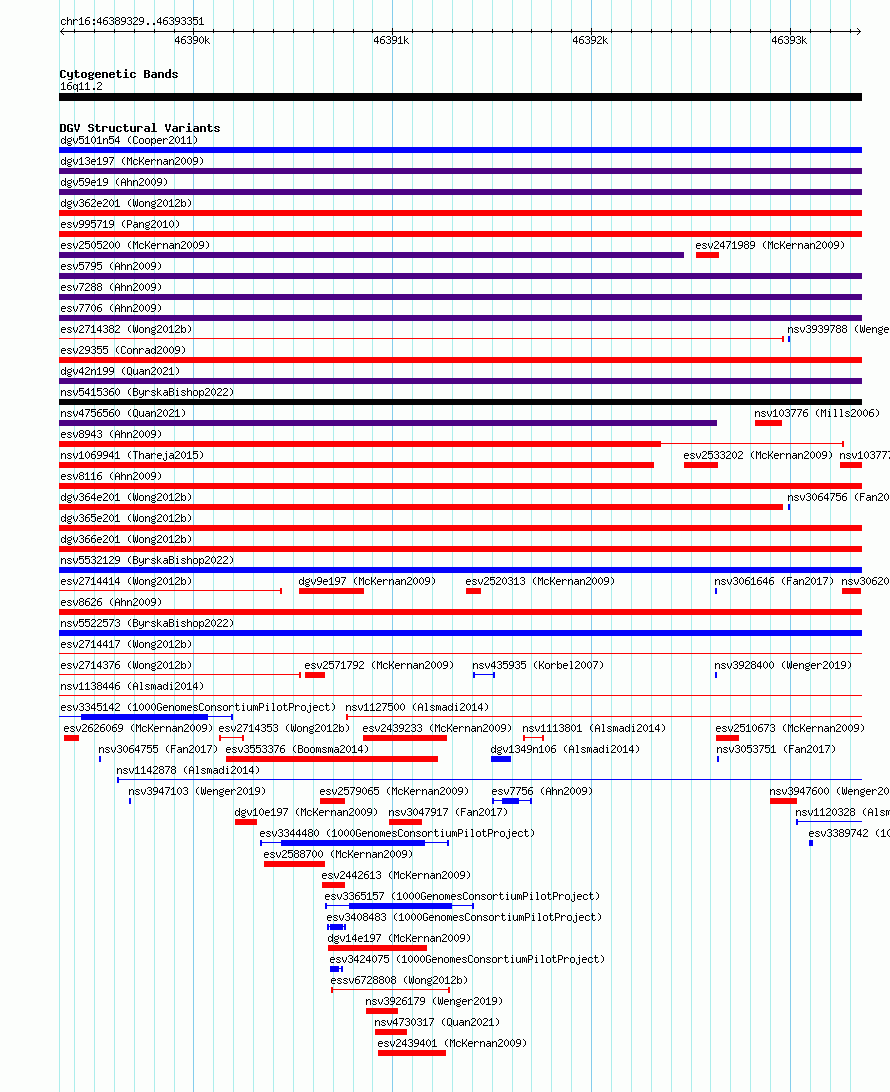Click the esv2626069 (McKernan2009) label

click(138, 728)
